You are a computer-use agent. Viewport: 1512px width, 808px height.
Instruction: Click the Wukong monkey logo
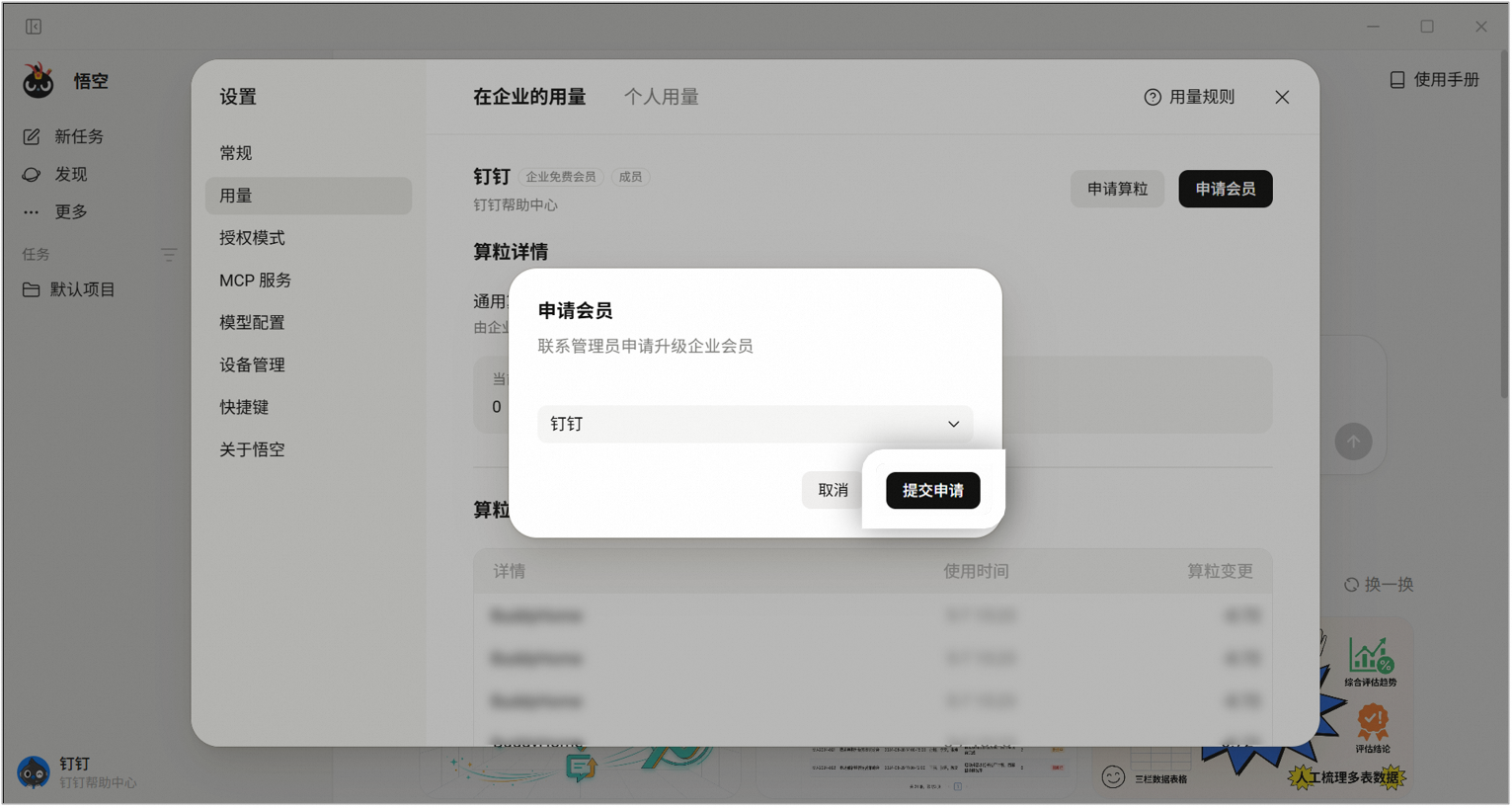[x=39, y=81]
